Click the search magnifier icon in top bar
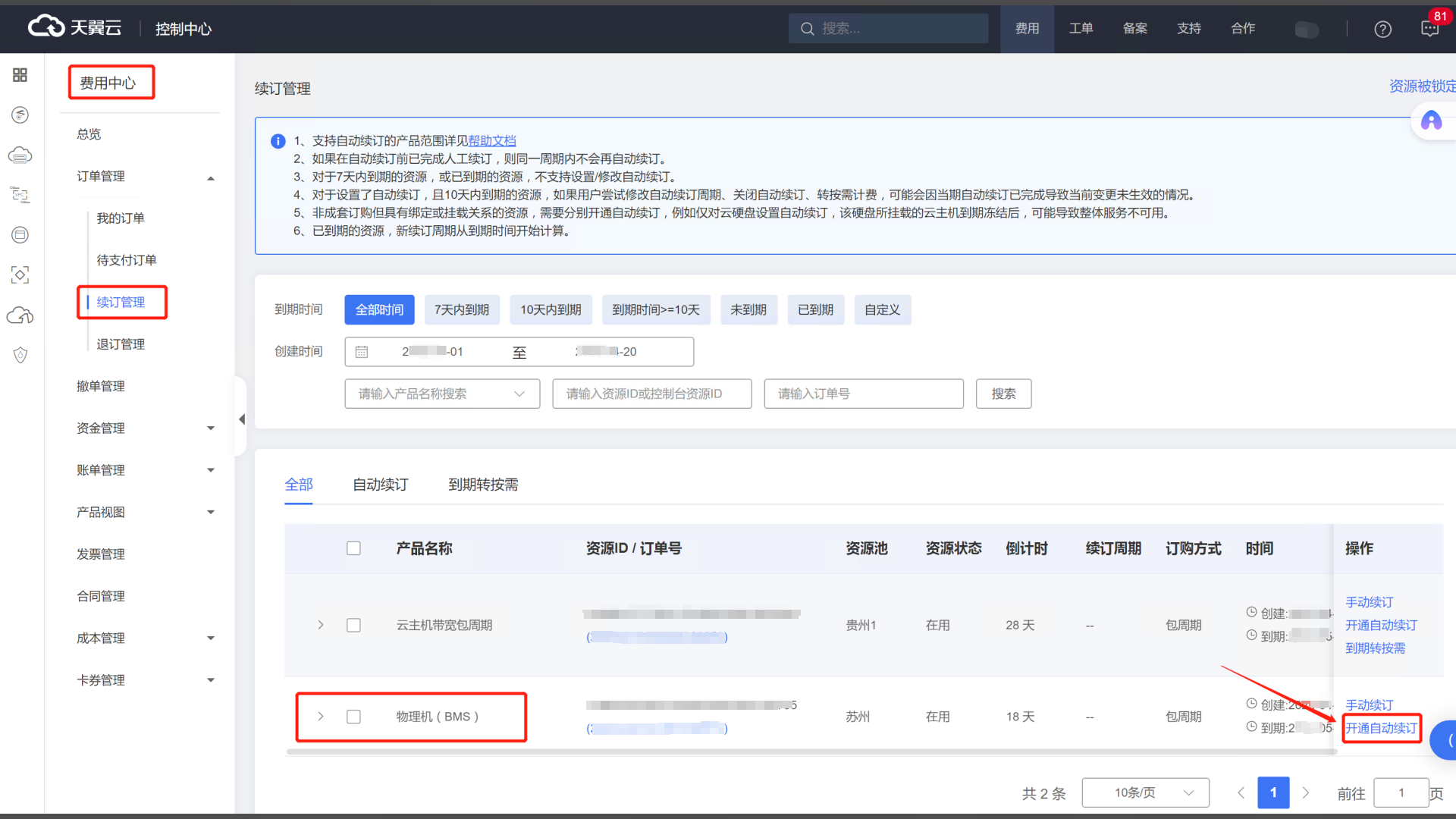This screenshot has height=819, width=1456. pos(808,29)
